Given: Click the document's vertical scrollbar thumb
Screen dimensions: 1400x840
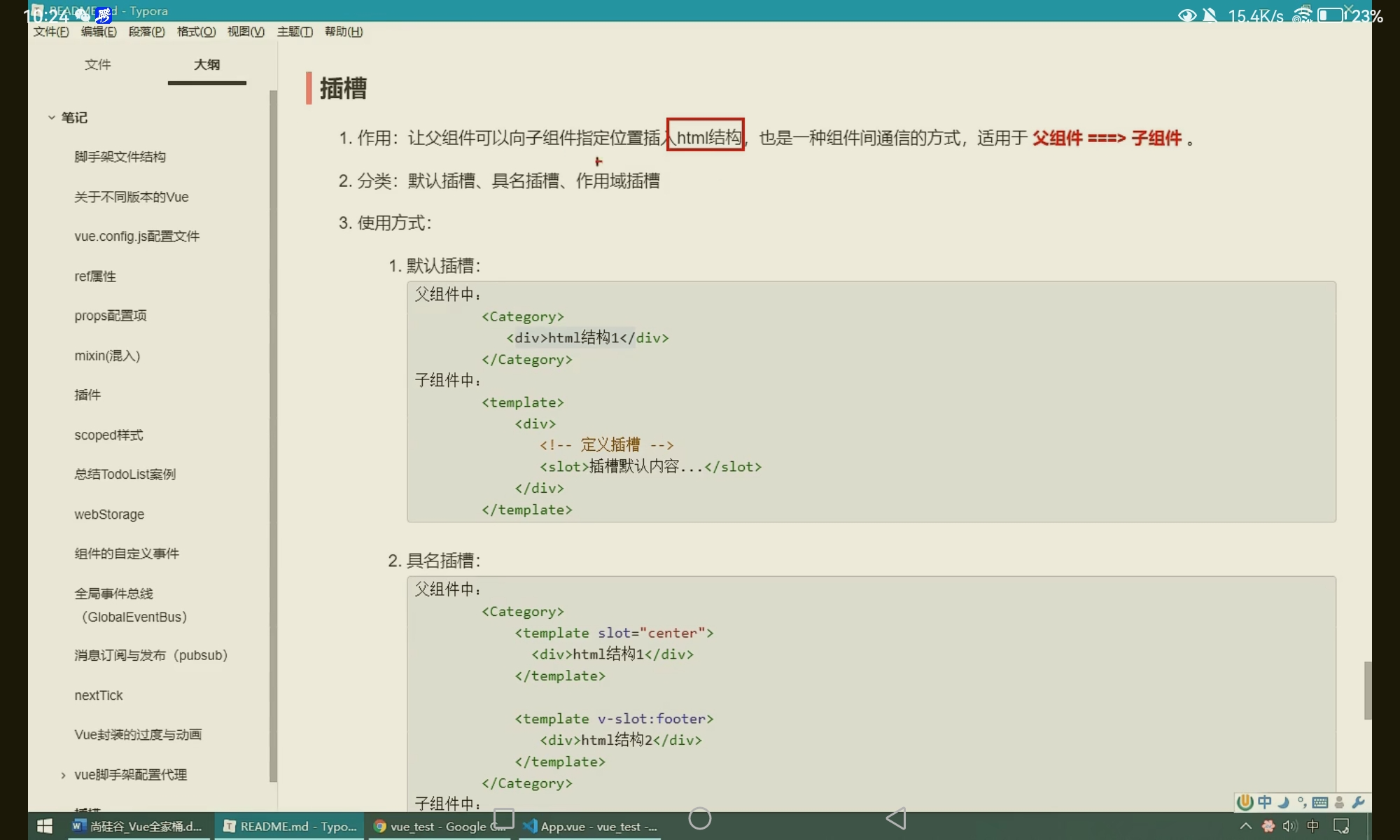Looking at the screenshot, I should click(x=1367, y=690).
